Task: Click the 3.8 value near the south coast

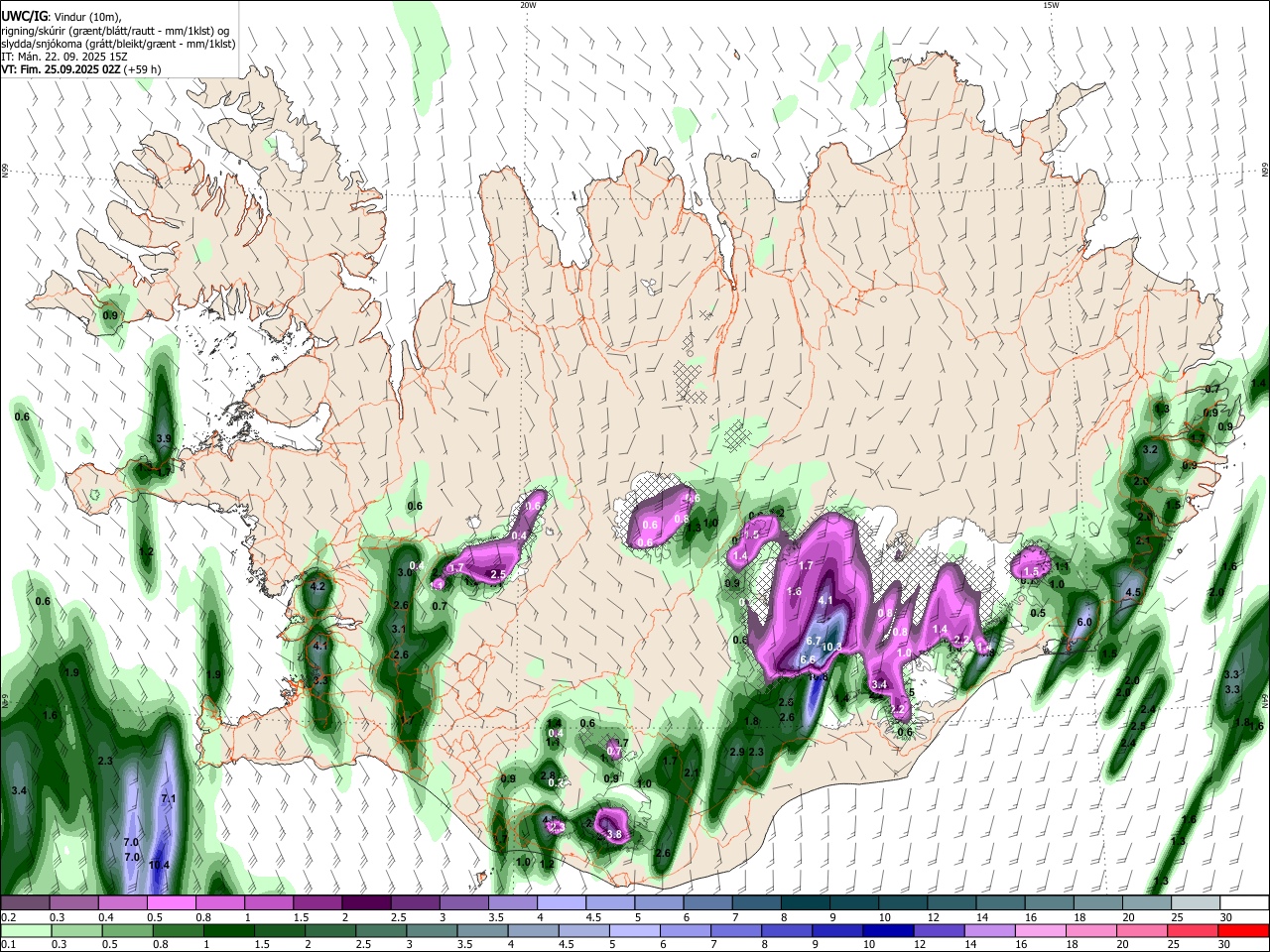Action: 614,835
